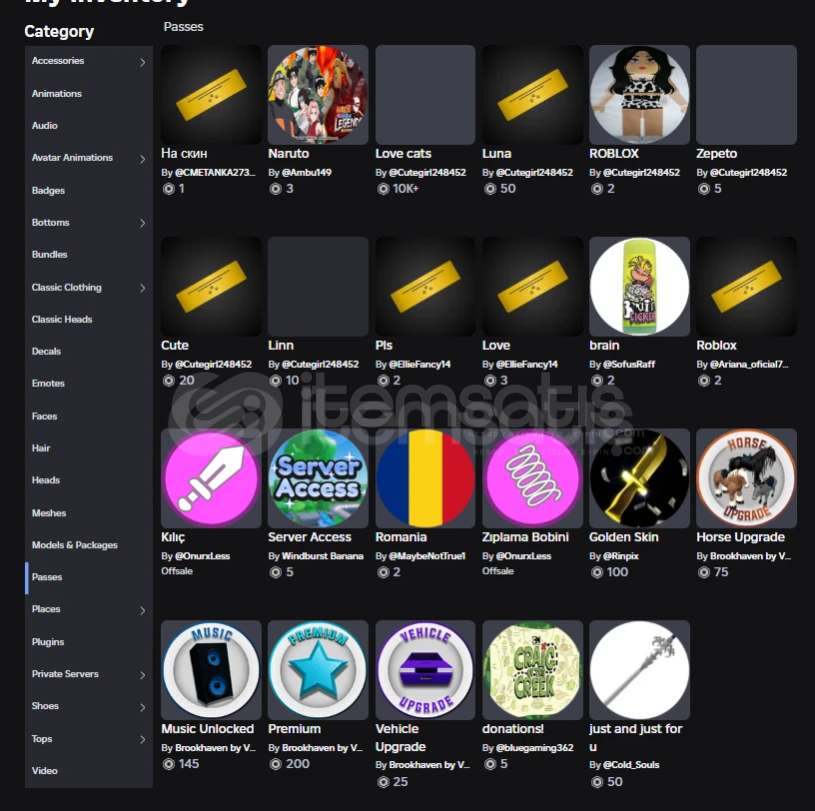Screen dimensions: 815x811
Task: Expand the Accessories category chevron
Action: click(142, 62)
